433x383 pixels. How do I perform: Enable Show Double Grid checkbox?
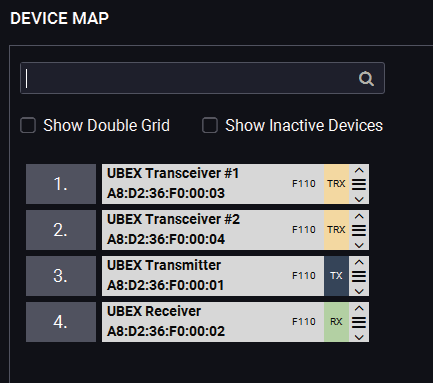pyautogui.click(x=28, y=125)
